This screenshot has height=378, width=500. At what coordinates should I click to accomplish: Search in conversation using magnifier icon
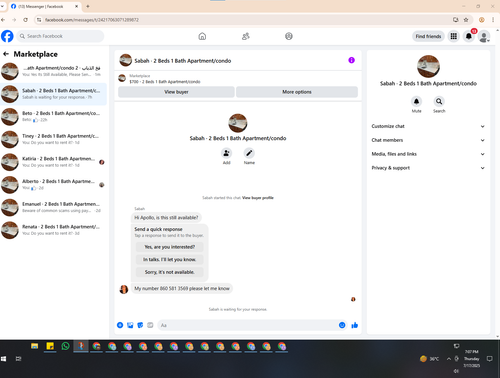click(439, 101)
